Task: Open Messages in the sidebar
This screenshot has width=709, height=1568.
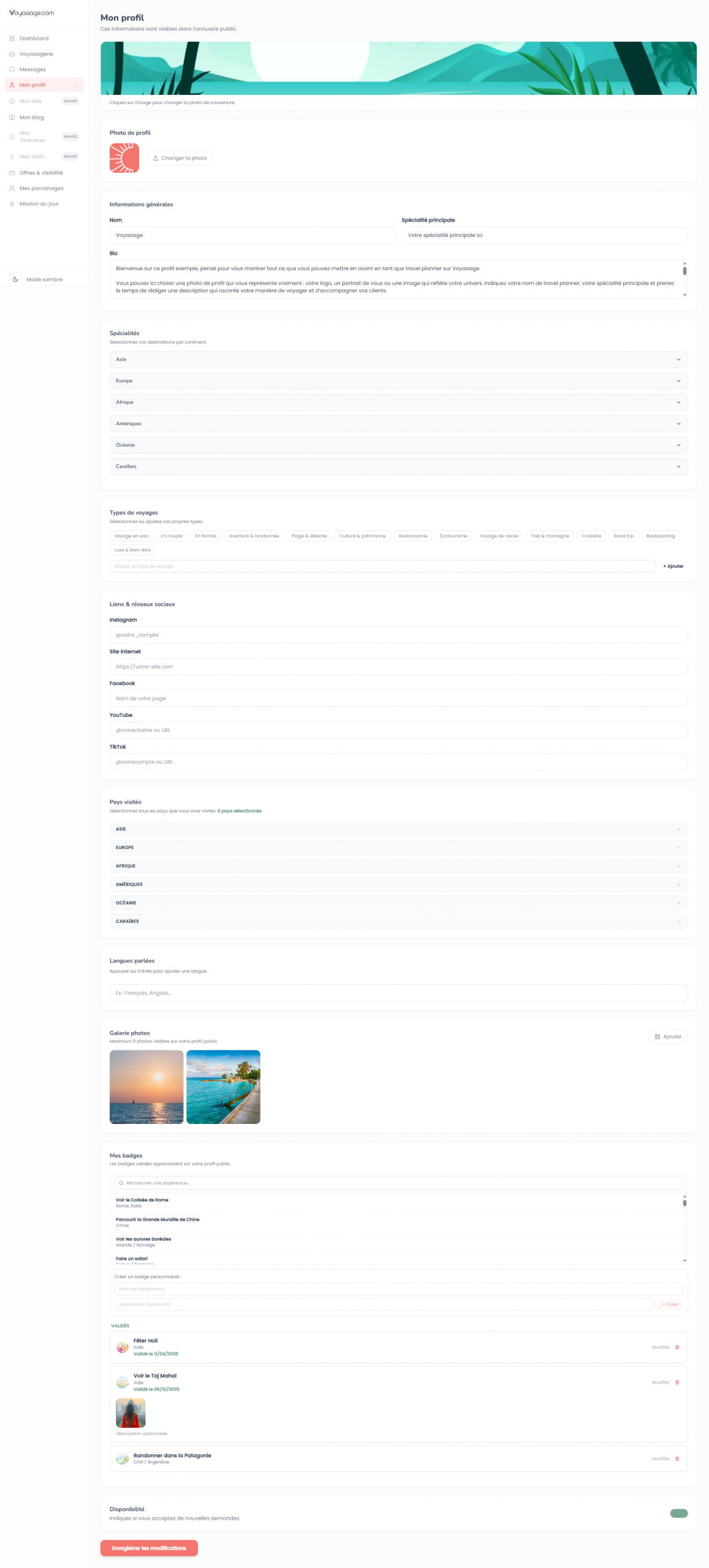Action: tap(44, 70)
